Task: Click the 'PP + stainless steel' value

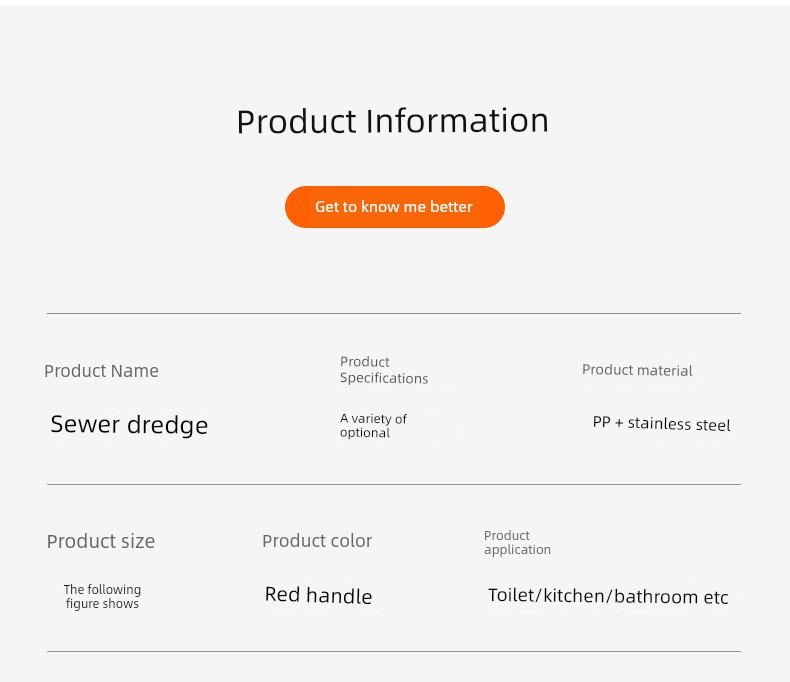Action: (661, 424)
